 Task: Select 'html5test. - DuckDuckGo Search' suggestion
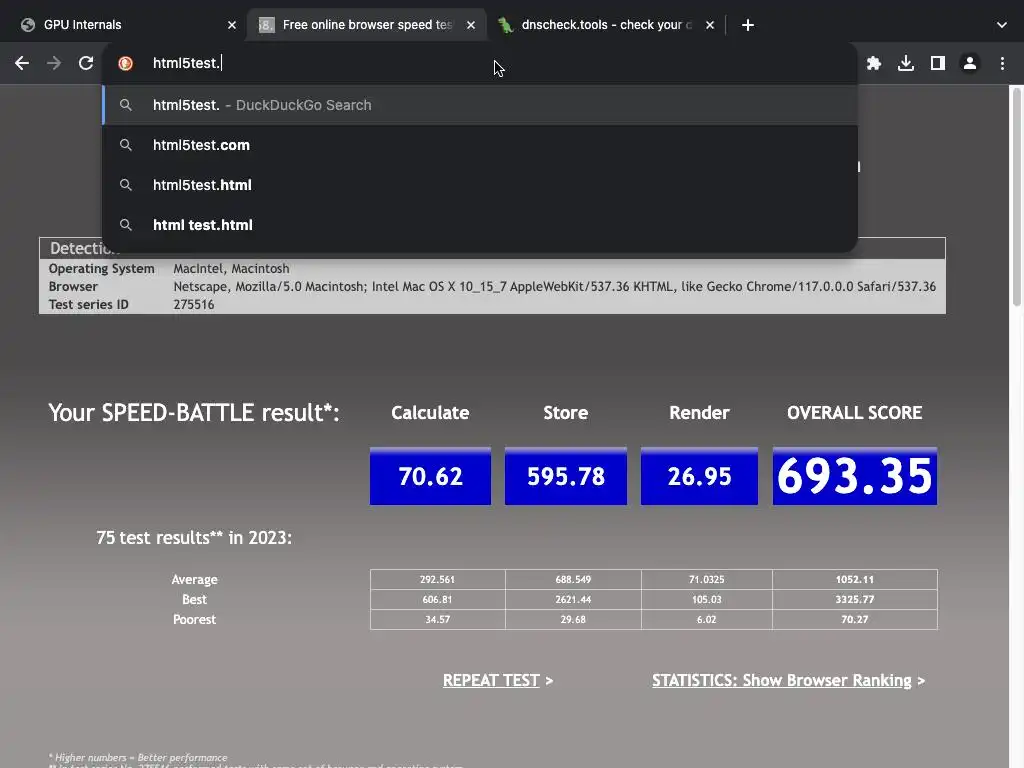(480, 105)
